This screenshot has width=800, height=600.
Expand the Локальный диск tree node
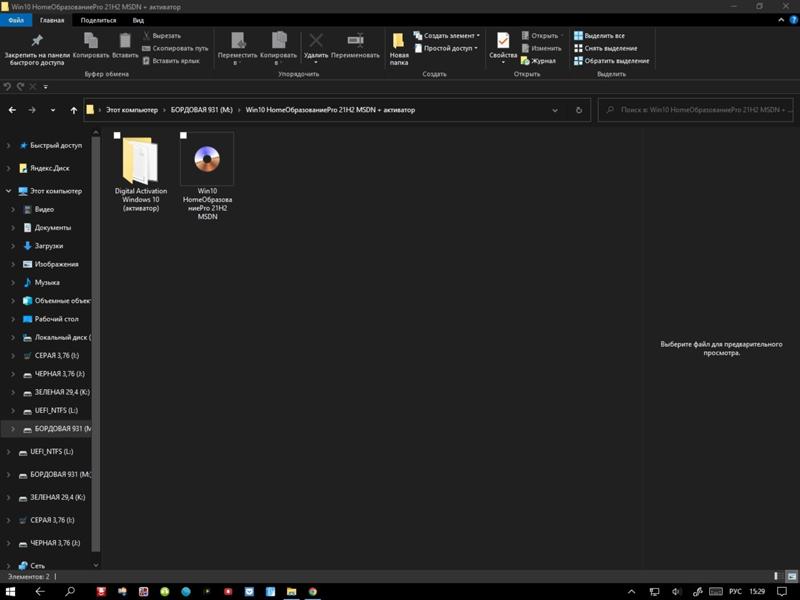click(x=13, y=337)
